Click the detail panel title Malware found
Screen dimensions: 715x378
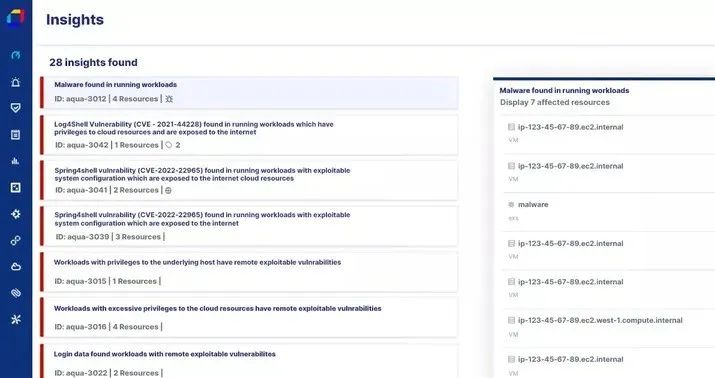565,91
